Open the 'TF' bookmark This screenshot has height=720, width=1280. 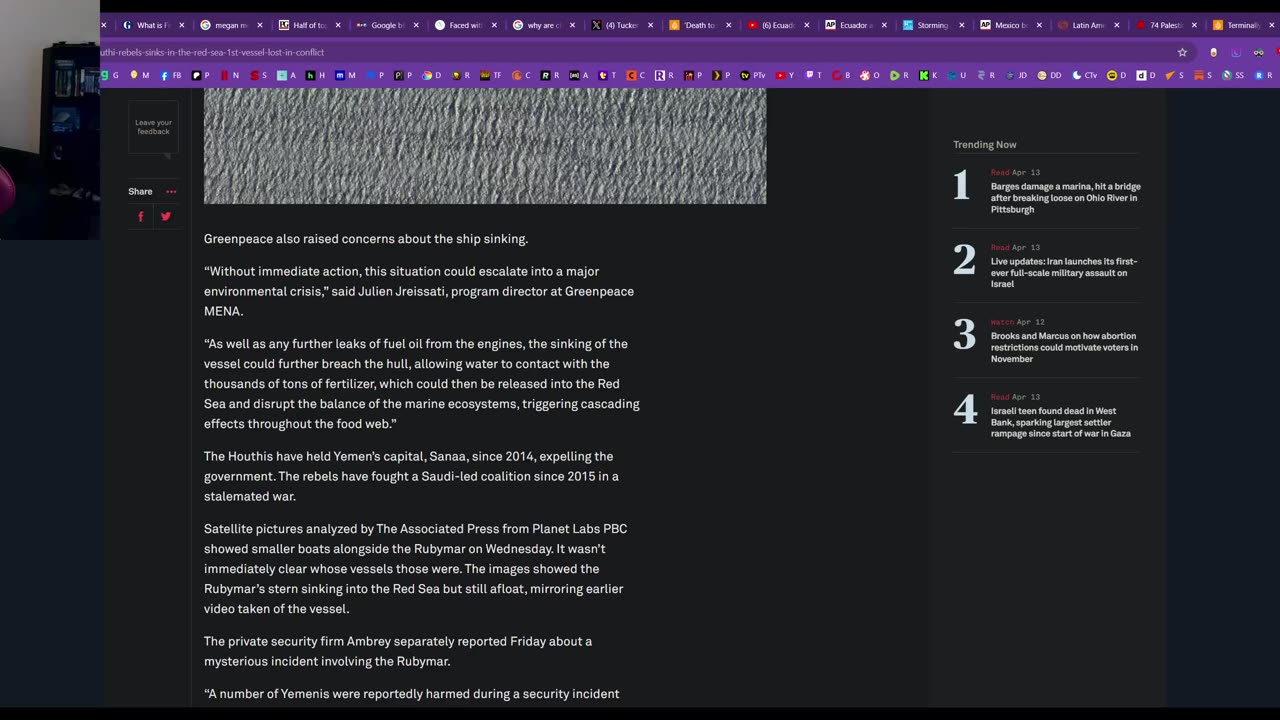coord(491,75)
